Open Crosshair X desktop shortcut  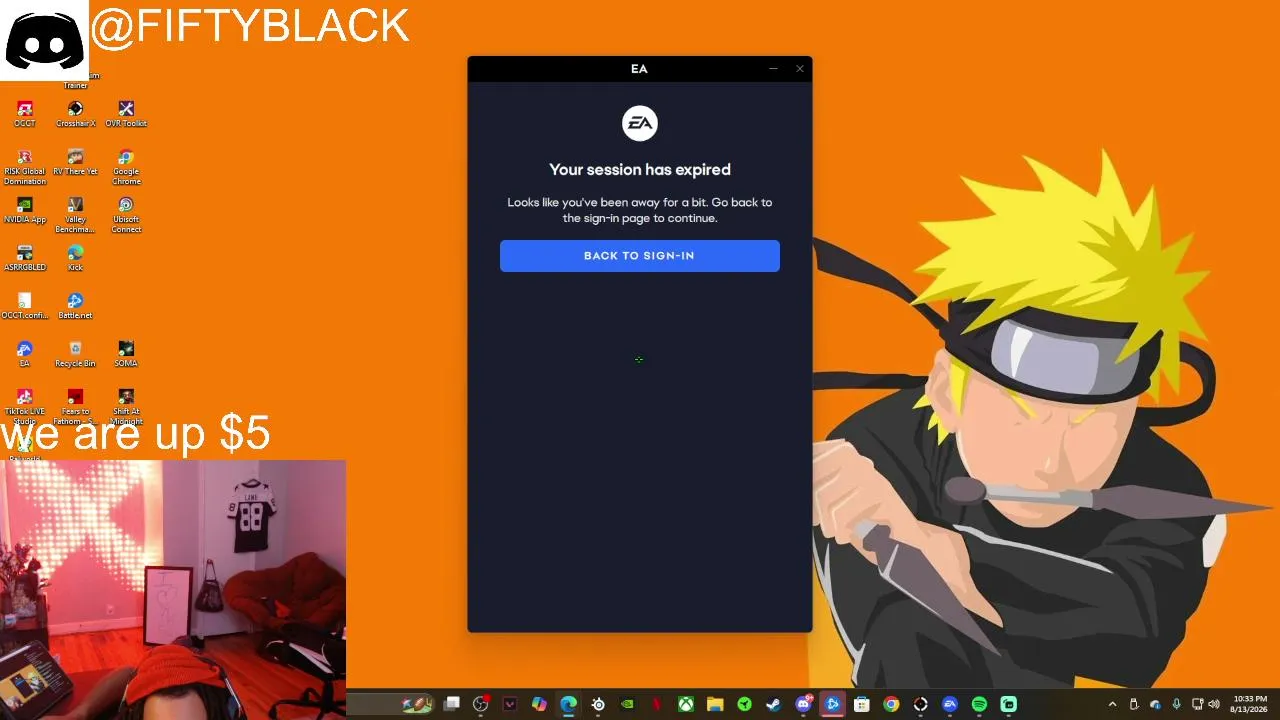[75, 114]
